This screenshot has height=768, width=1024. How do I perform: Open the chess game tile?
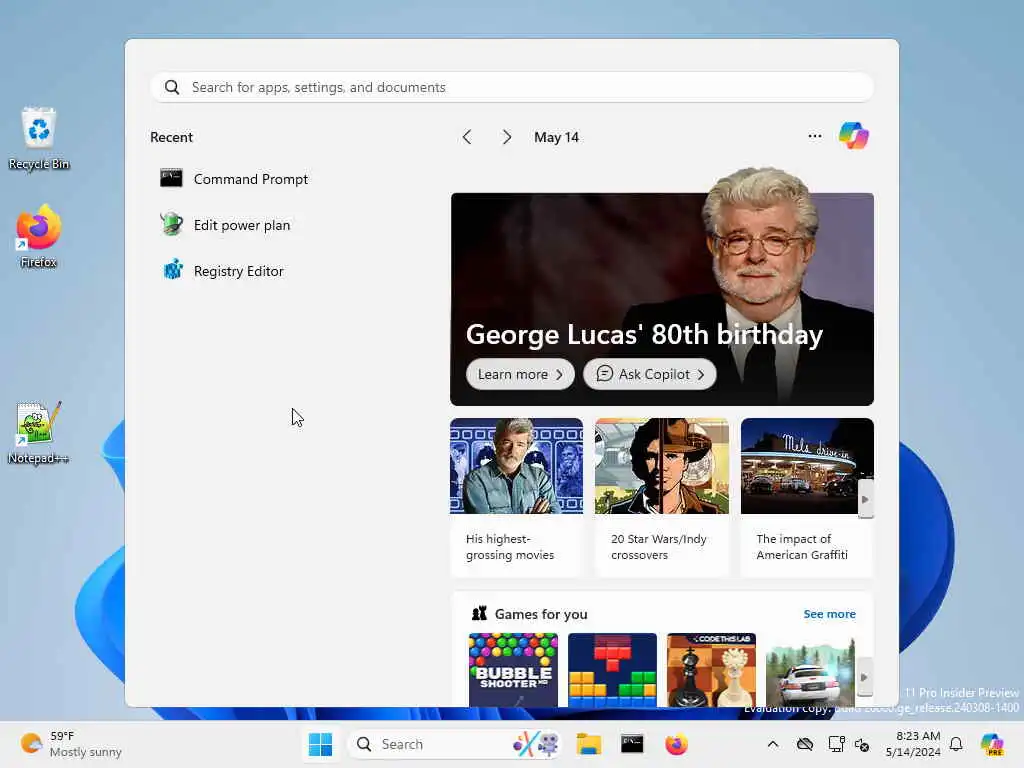pyautogui.click(x=711, y=670)
